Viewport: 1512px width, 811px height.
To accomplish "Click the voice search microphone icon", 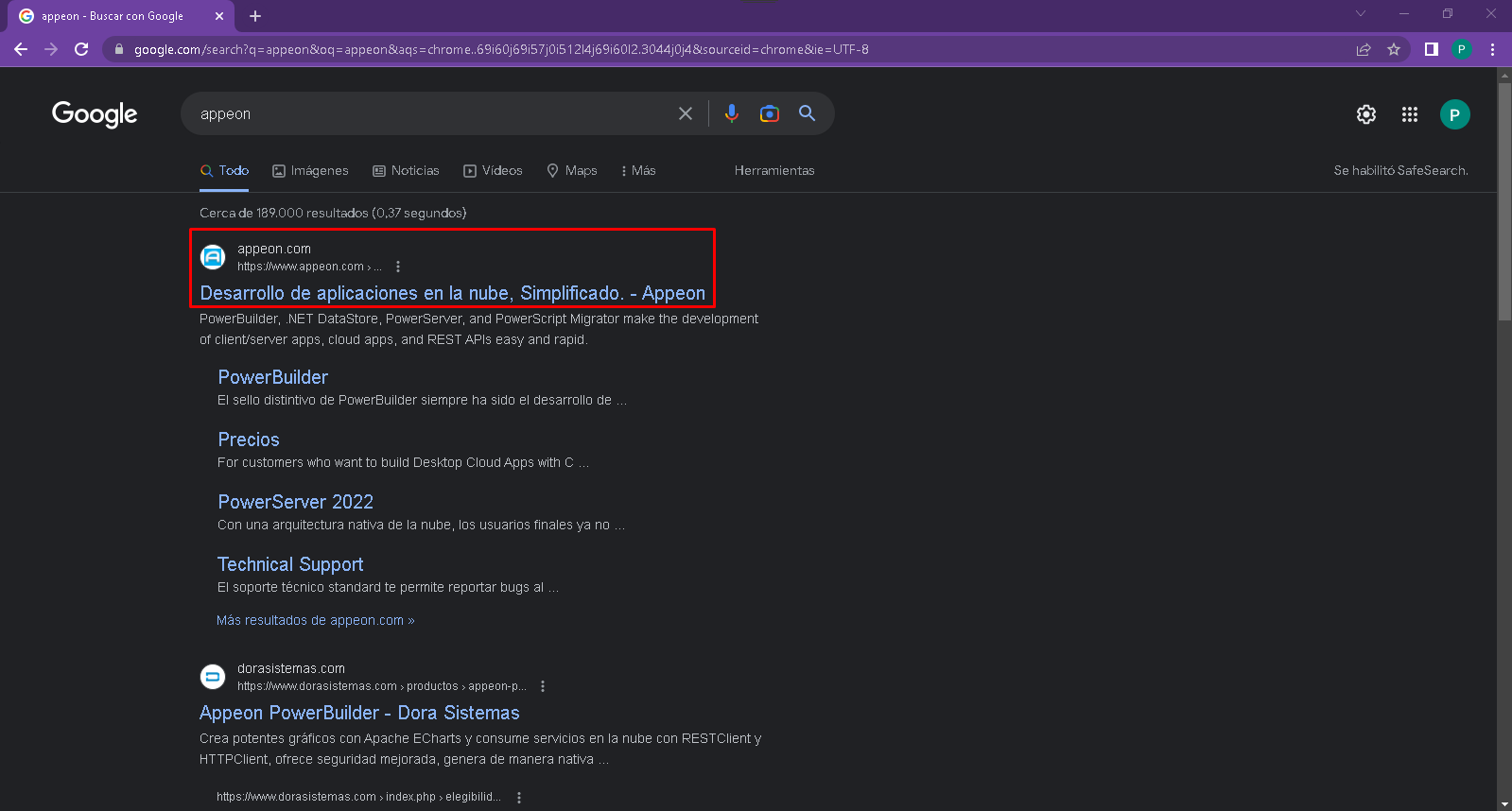I will coord(731,113).
